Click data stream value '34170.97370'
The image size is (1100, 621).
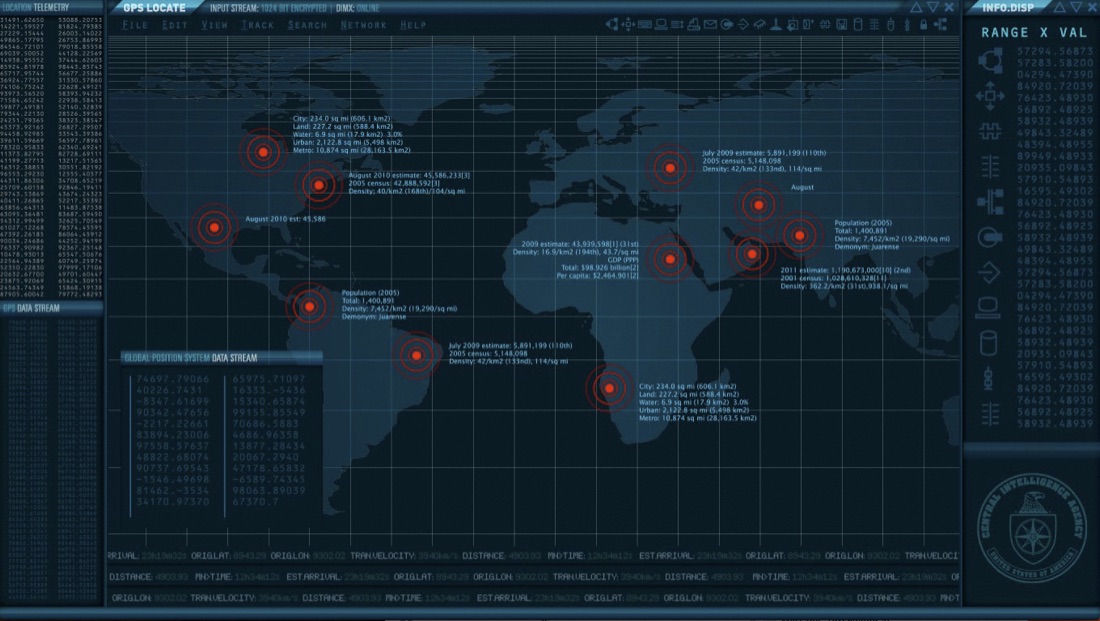(173, 502)
